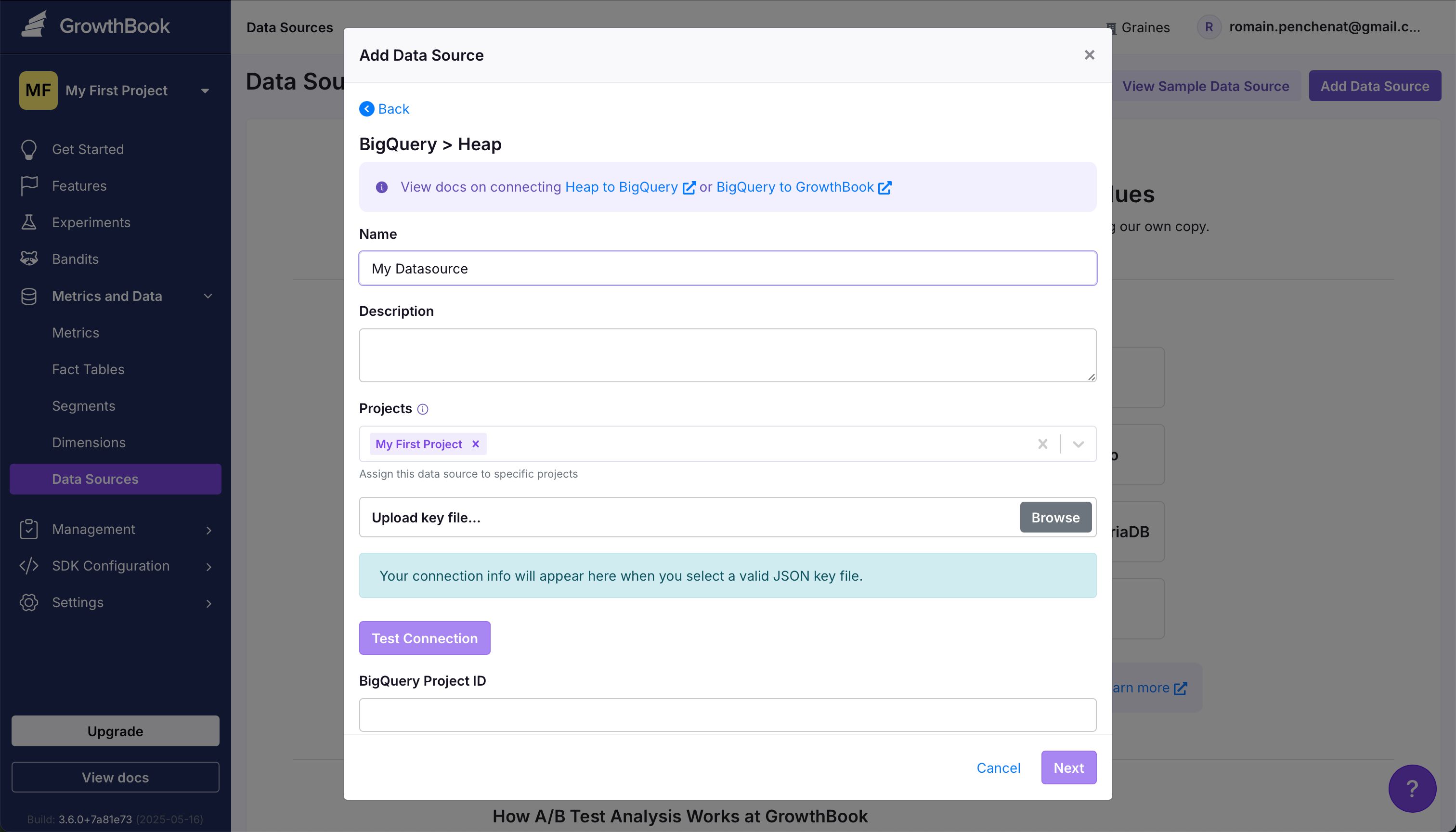This screenshot has width=1456, height=832.
Task: Click the Get Started lightbulb icon
Action: 28,149
